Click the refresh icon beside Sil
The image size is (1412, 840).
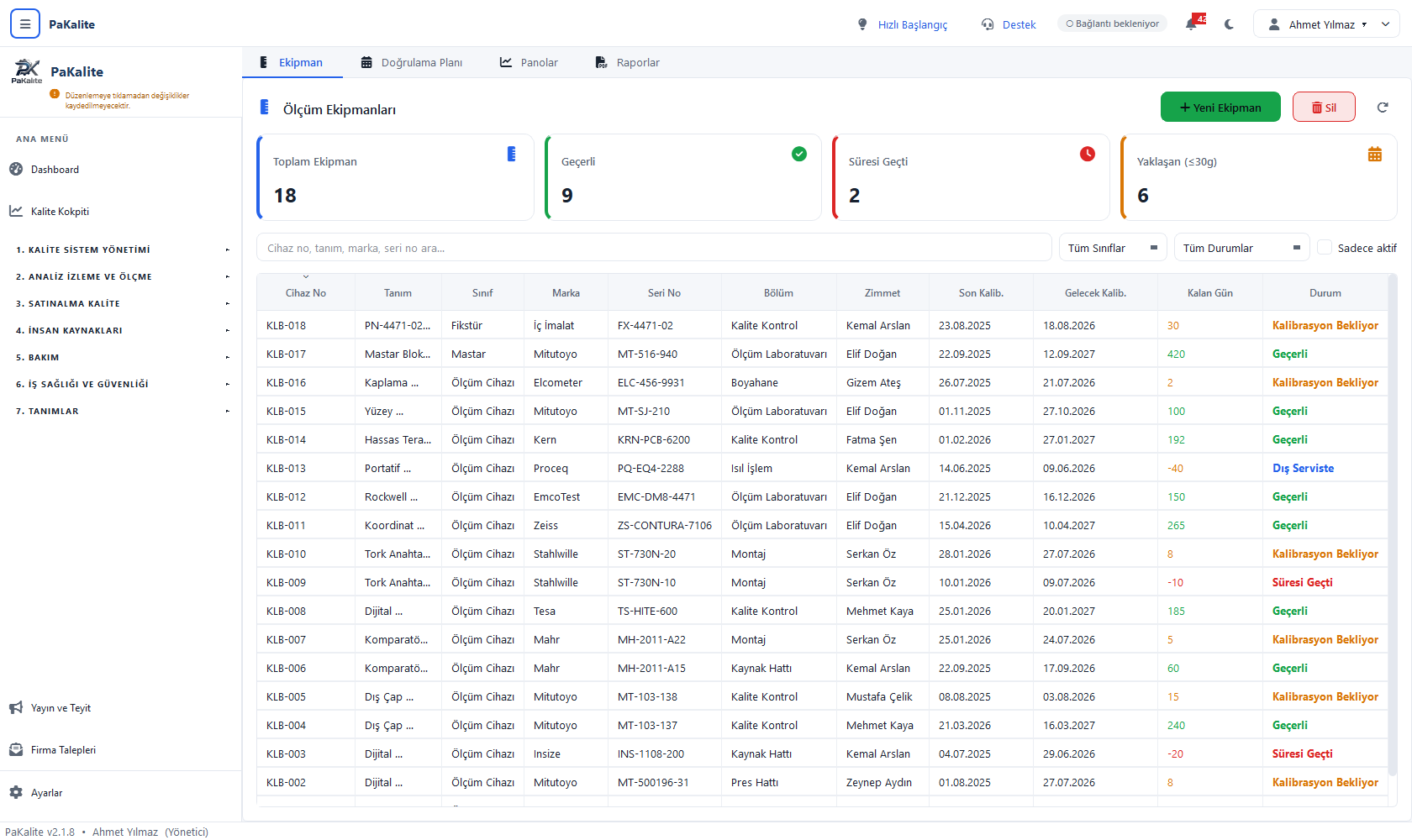(x=1383, y=107)
